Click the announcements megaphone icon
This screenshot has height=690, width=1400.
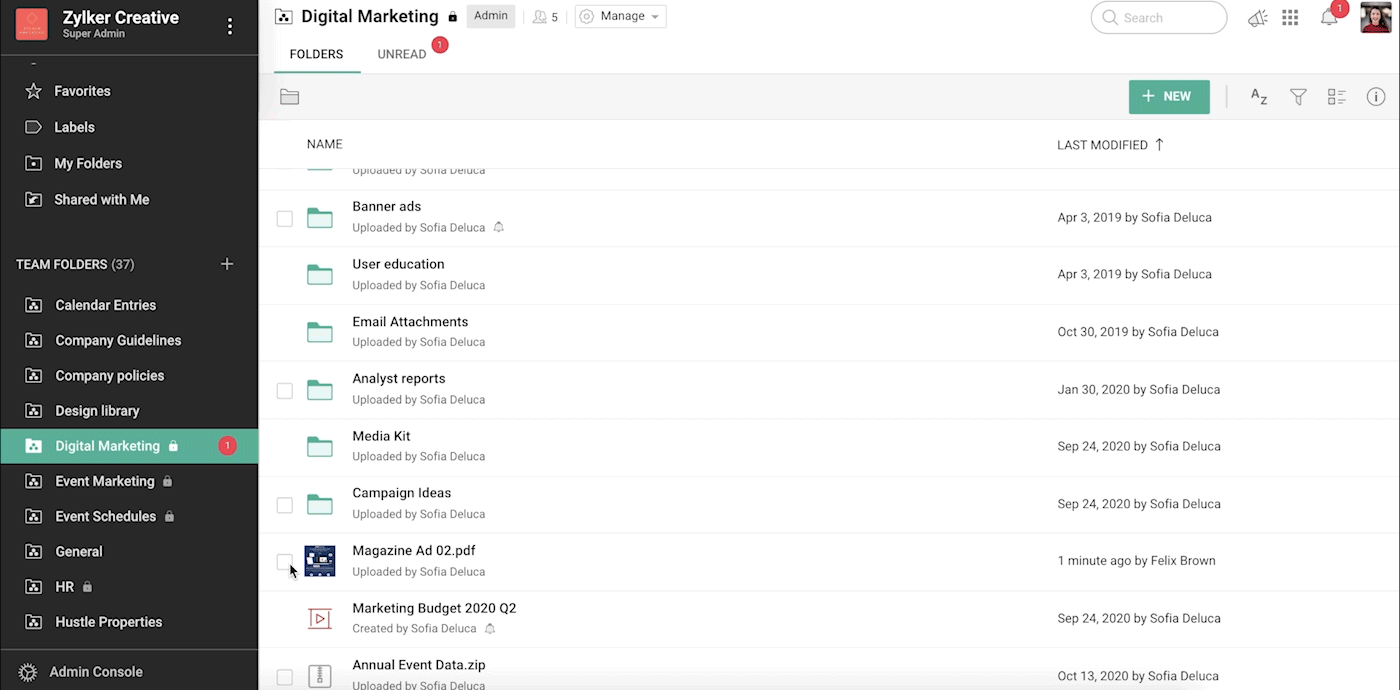coord(1258,18)
